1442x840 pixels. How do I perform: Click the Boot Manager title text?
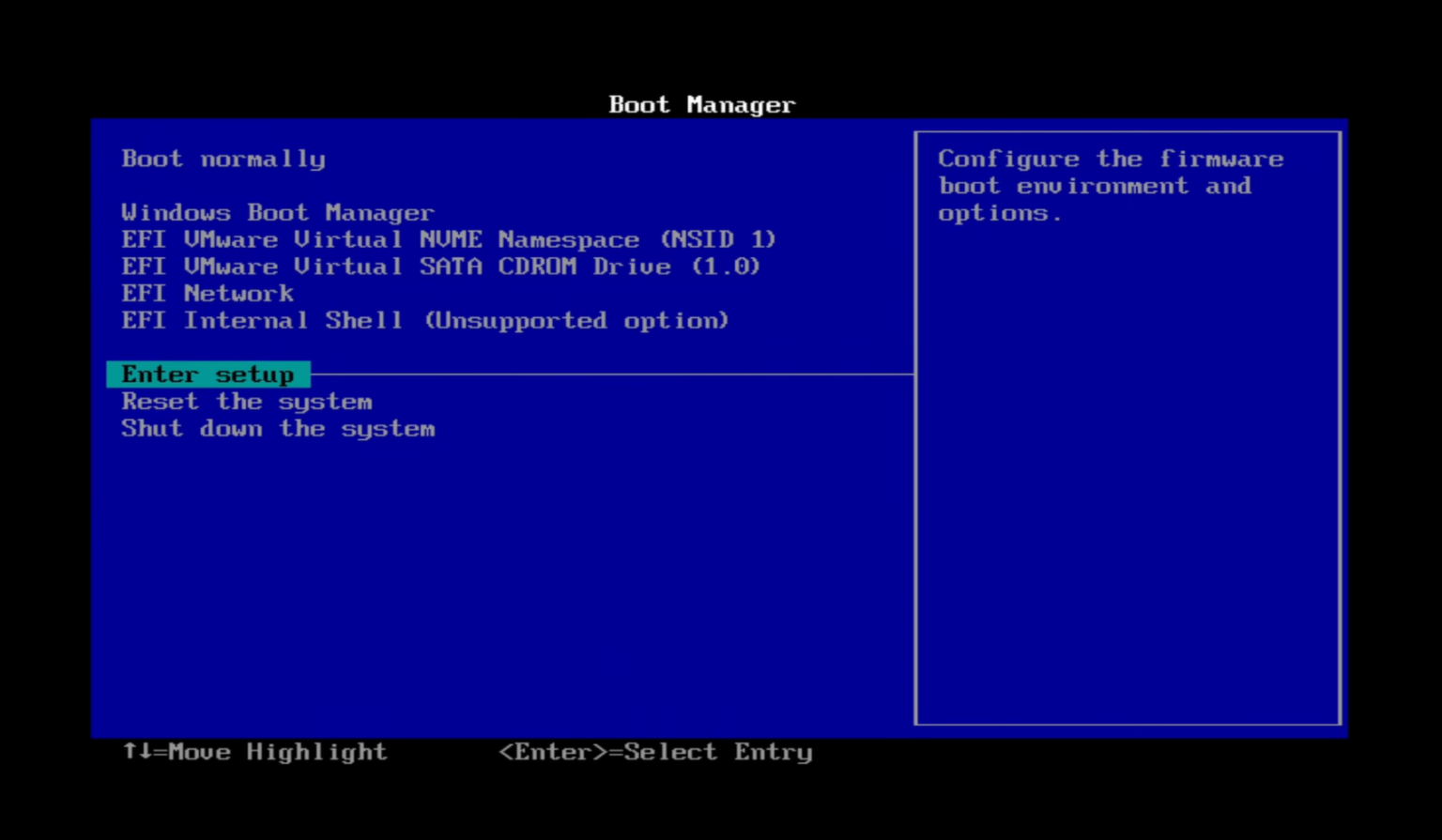tap(701, 104)
